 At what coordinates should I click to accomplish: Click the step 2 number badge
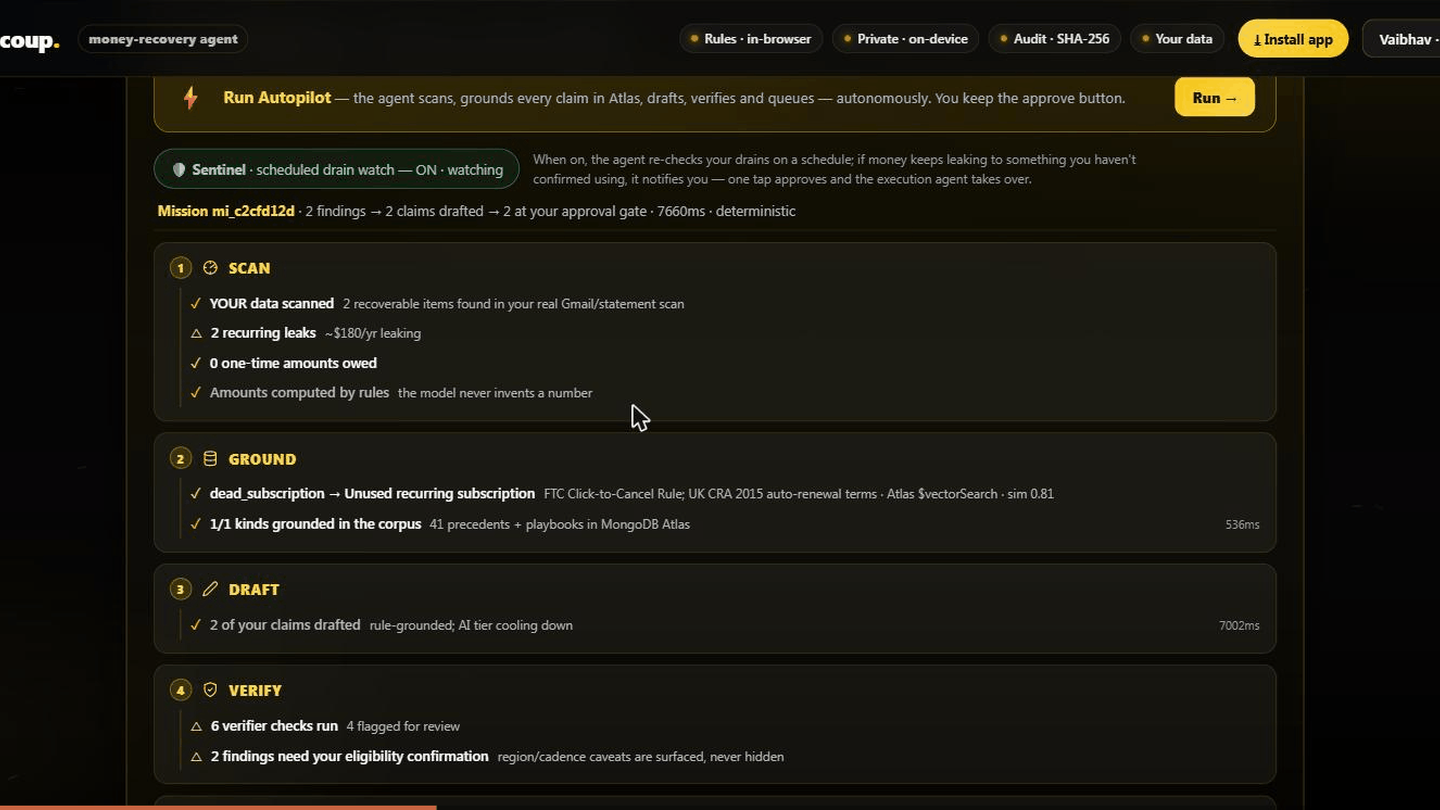(x=180, y=459)
